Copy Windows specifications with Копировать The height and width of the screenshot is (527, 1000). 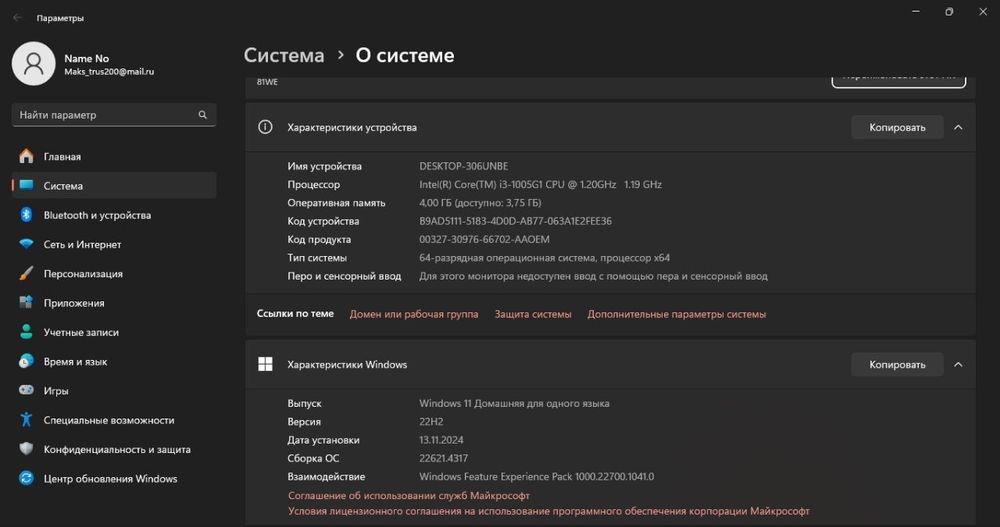click(x=897, y=365)
